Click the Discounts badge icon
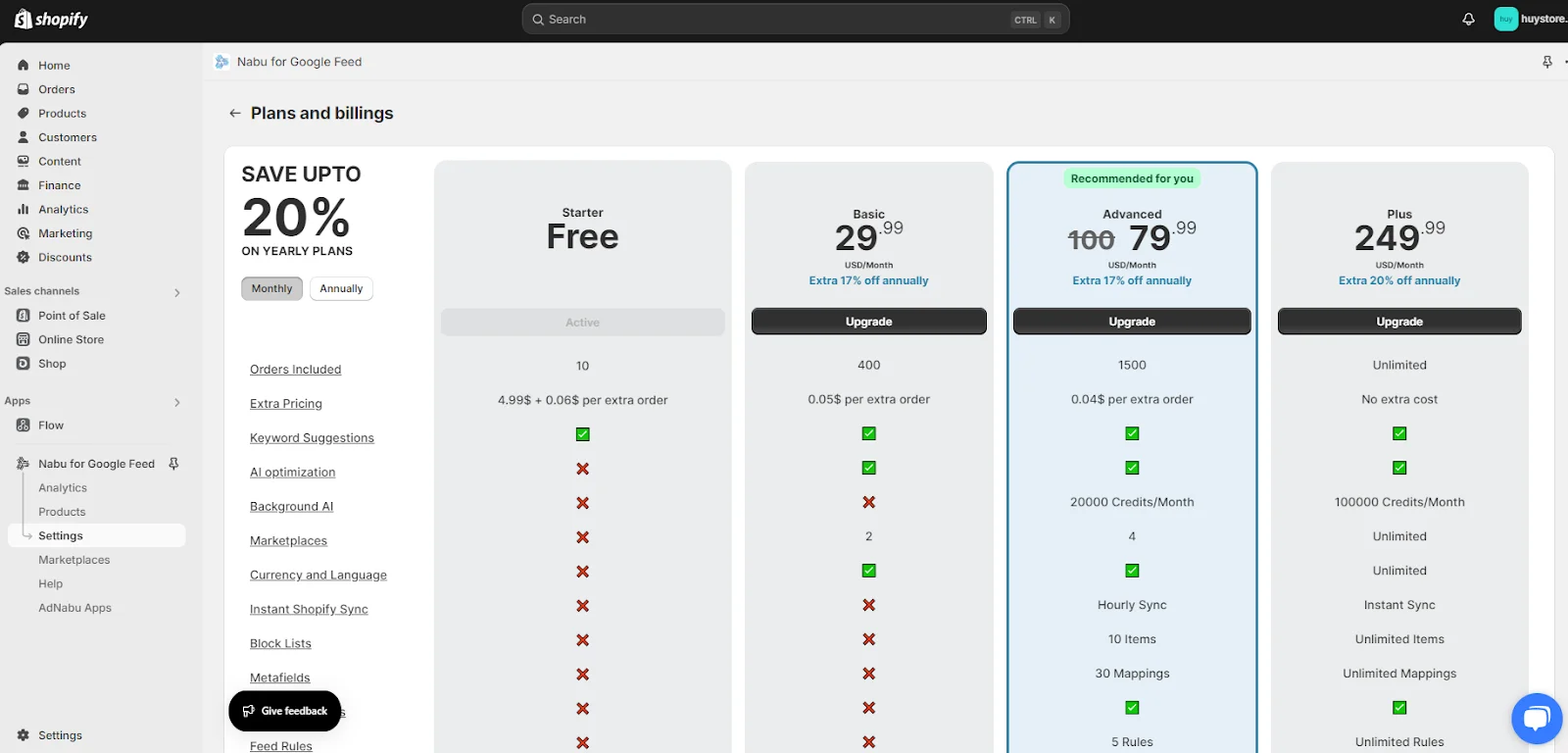The height and width of the screenshot is (753, 1568). [24, 258]
